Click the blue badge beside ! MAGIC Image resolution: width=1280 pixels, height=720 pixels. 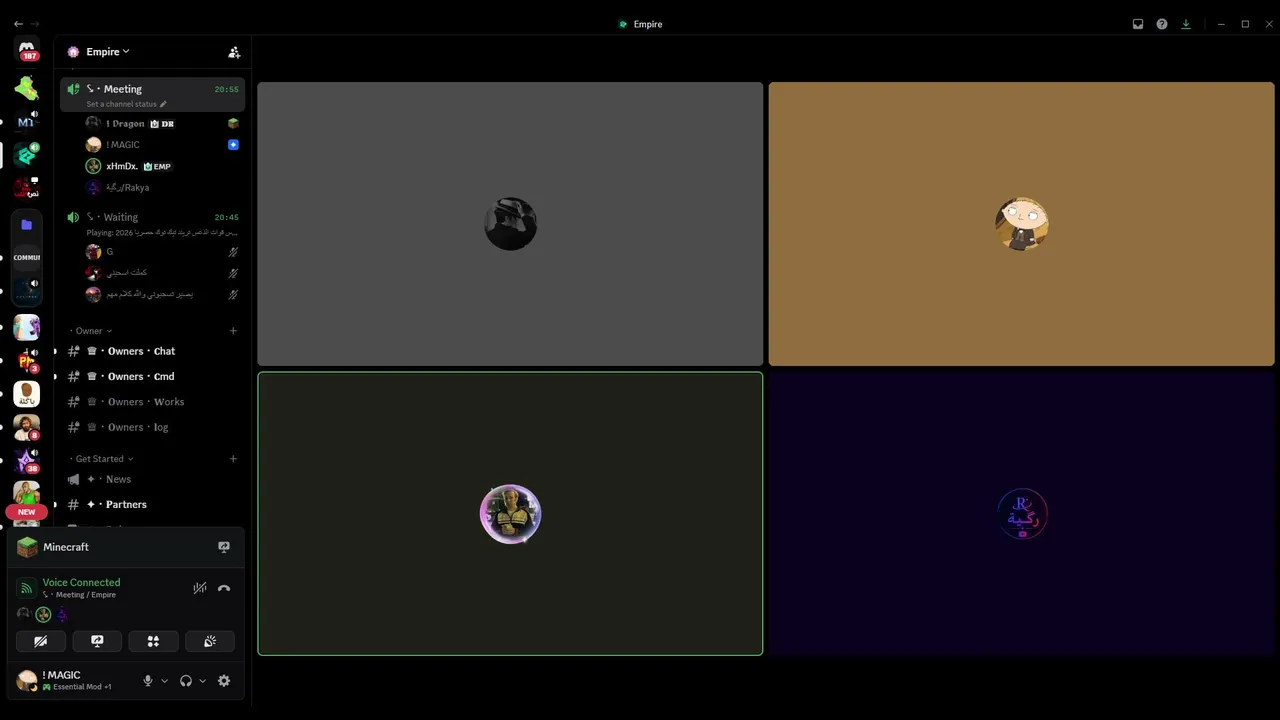(x=233, y=145)
